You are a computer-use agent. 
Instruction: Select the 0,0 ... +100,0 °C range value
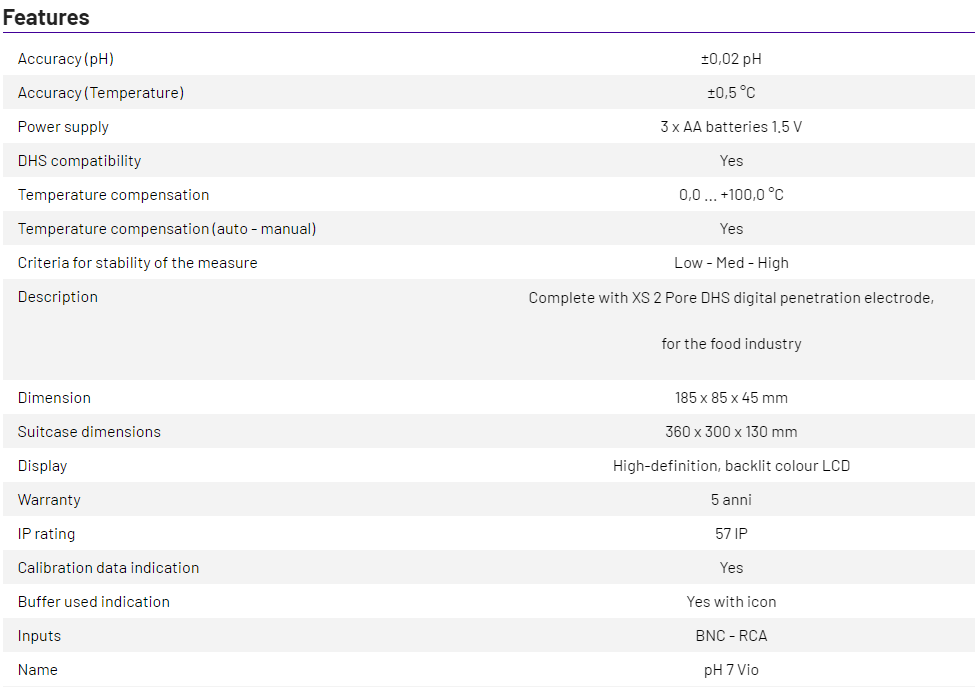pyautogui.click(x=731, y=195)
